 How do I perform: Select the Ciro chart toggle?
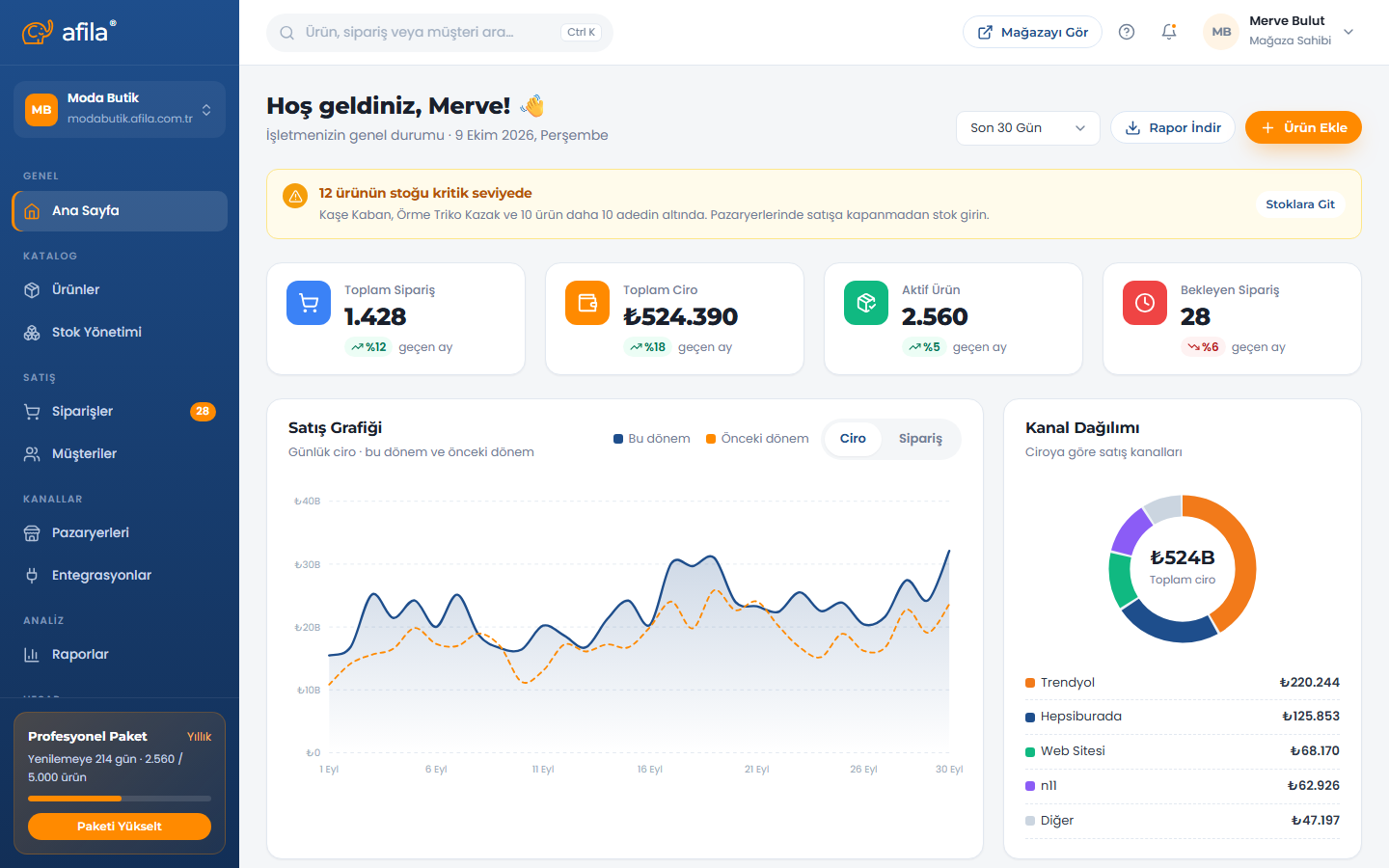pyautogui.click(x=853, y=438)
